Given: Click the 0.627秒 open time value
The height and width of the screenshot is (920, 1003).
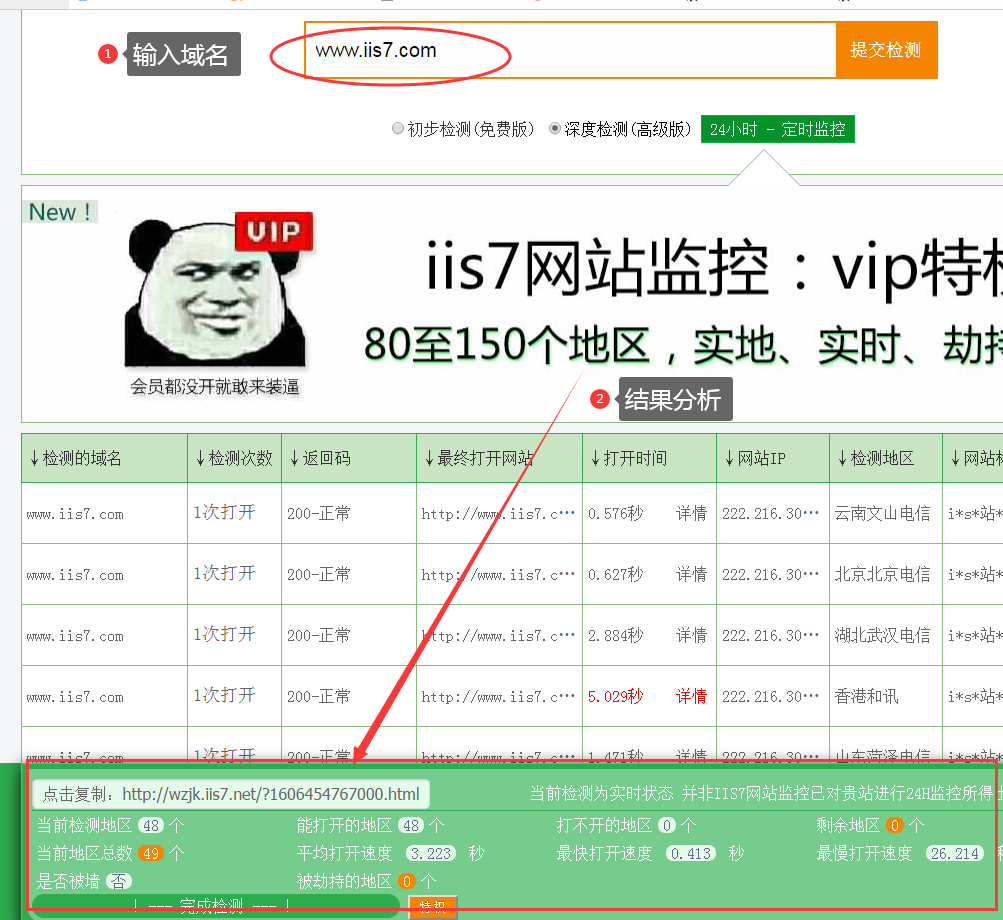Looking at the screenshot, I should coord(615,575).
